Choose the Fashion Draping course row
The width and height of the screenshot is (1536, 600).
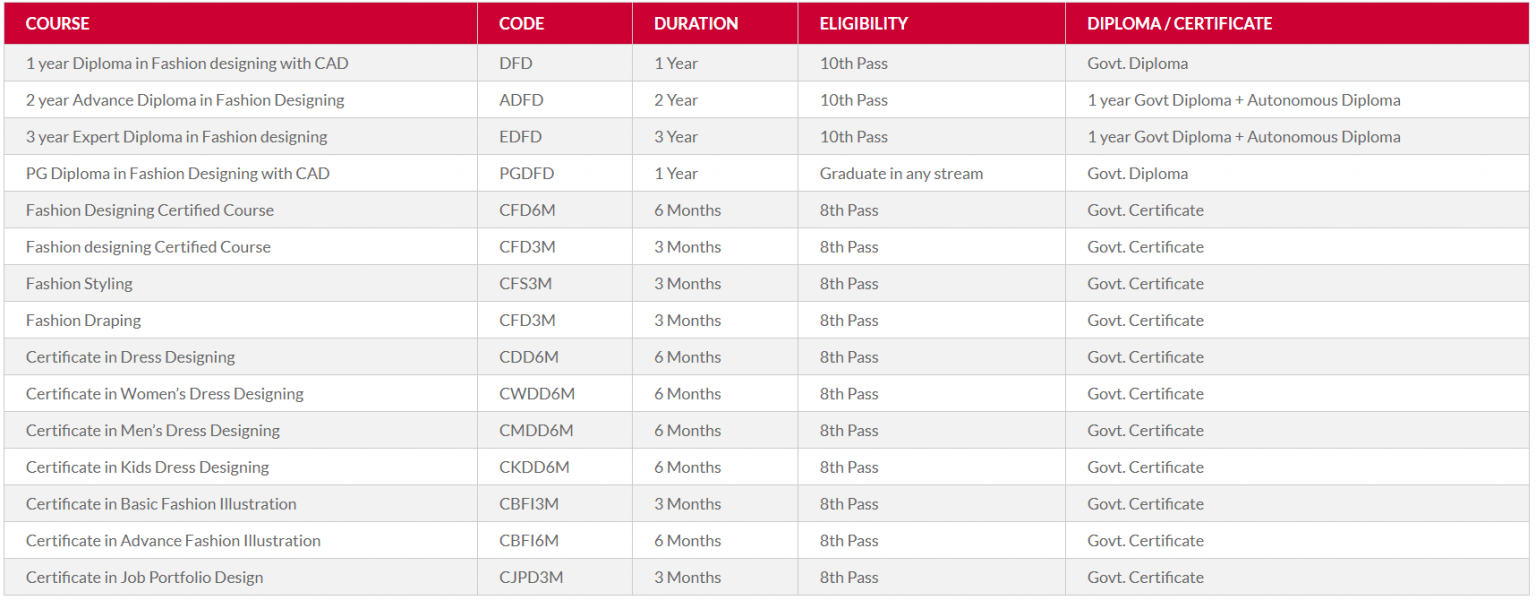click(767, 320)
